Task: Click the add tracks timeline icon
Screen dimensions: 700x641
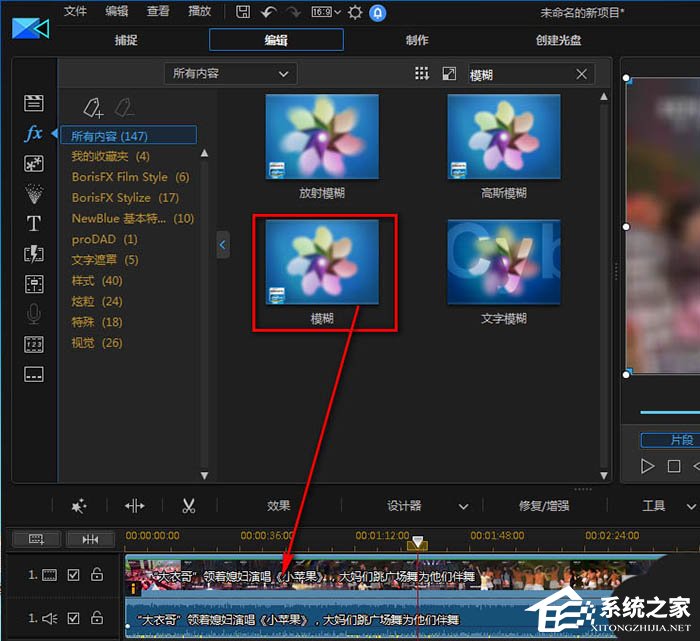Action: (x=36, y=539)
